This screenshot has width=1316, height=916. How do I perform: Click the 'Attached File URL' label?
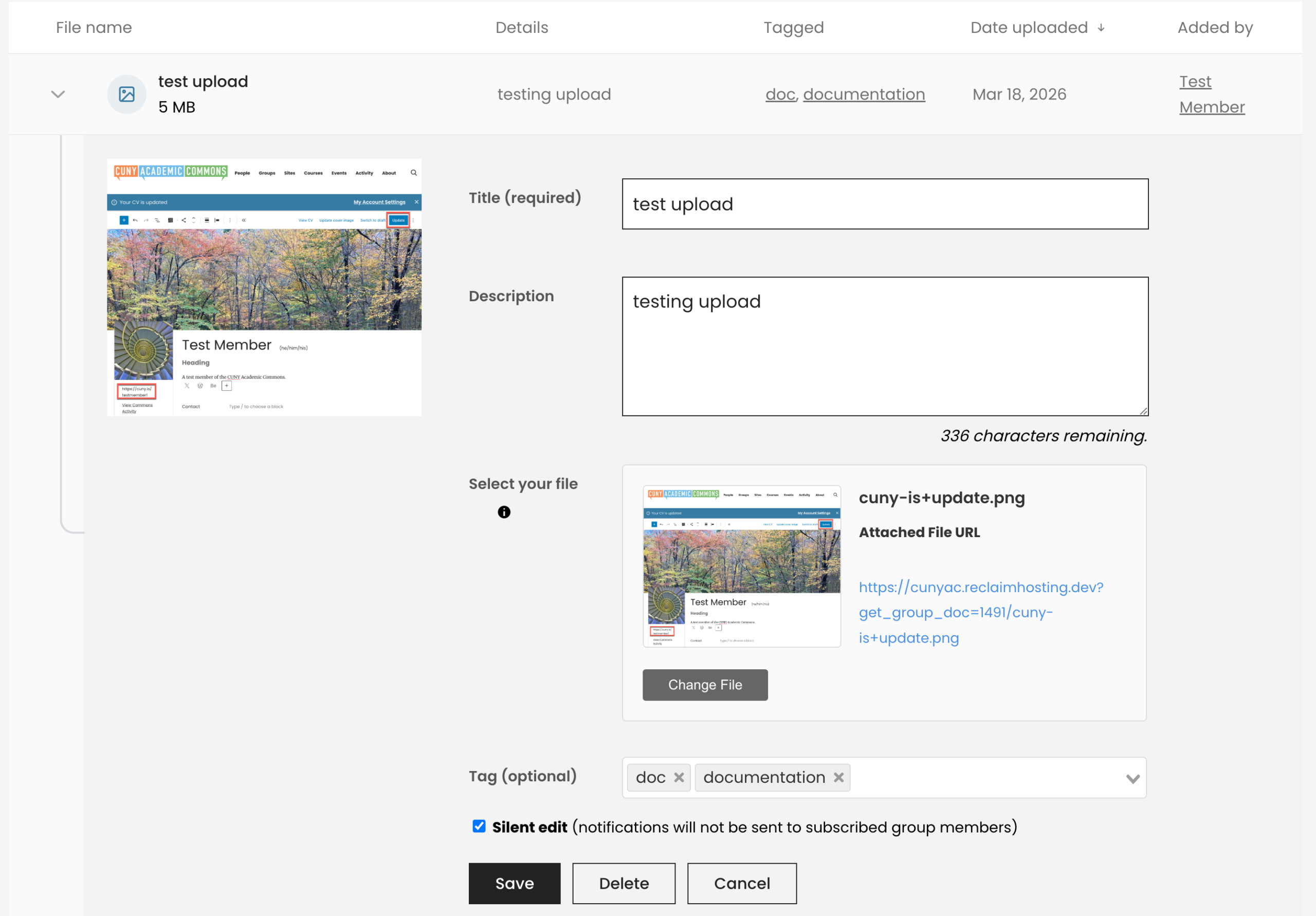919,532
